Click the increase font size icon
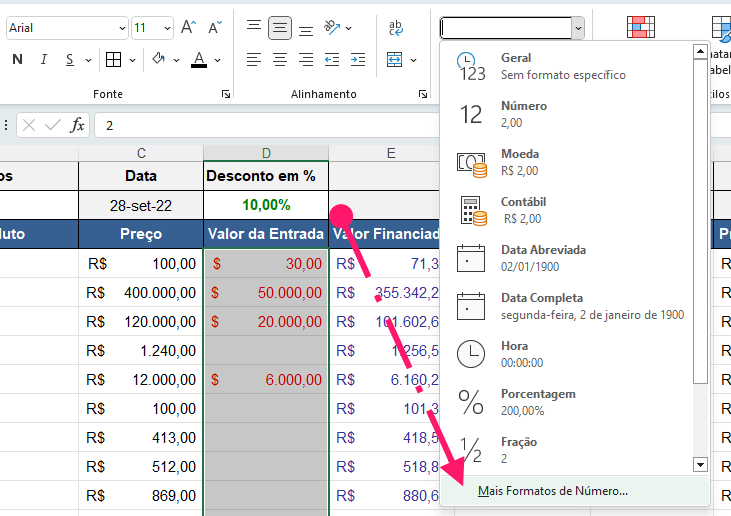 [188, 28]
